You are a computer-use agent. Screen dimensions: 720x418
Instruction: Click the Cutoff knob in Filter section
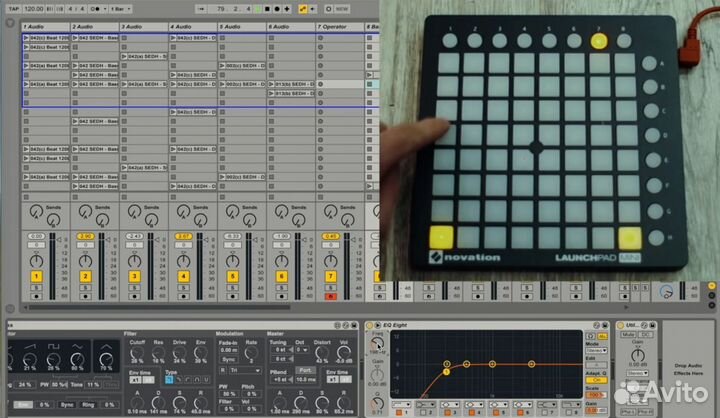136,354
